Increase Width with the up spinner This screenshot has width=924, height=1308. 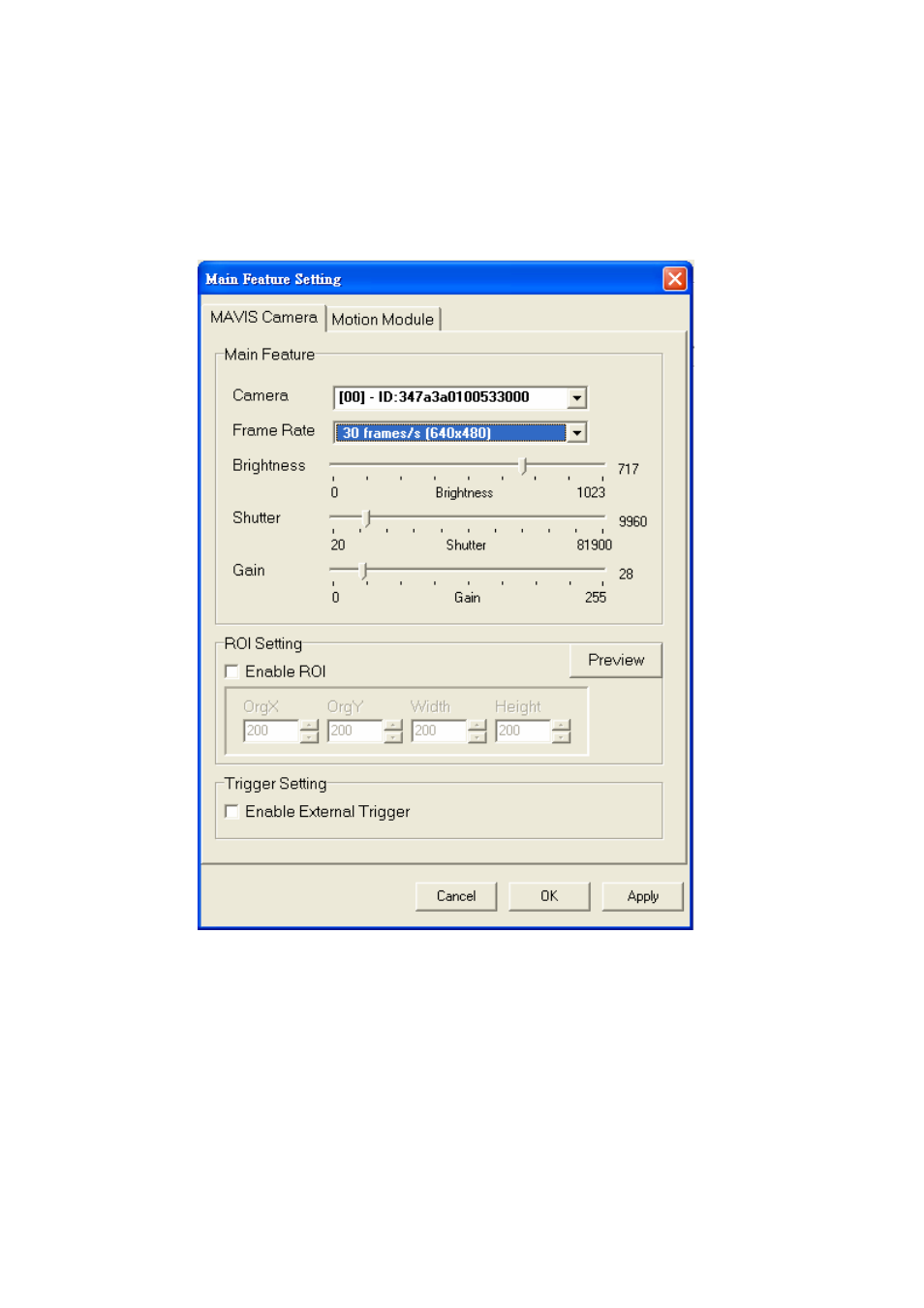pyautogui.click(x=477, y=725)
